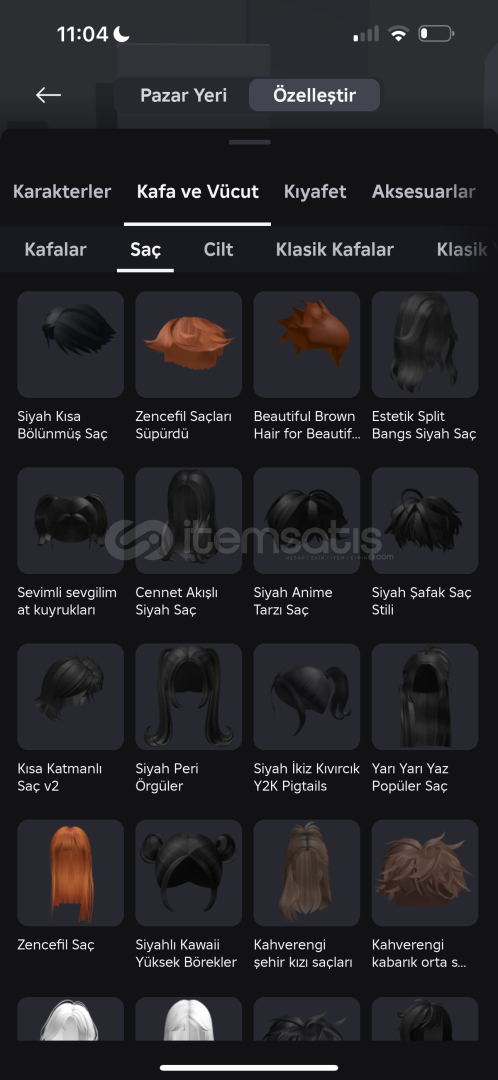This screenshot has width=498, height=1080.
Task: Equip the orange Zencefil Saç hair
Action: point(70,873)
